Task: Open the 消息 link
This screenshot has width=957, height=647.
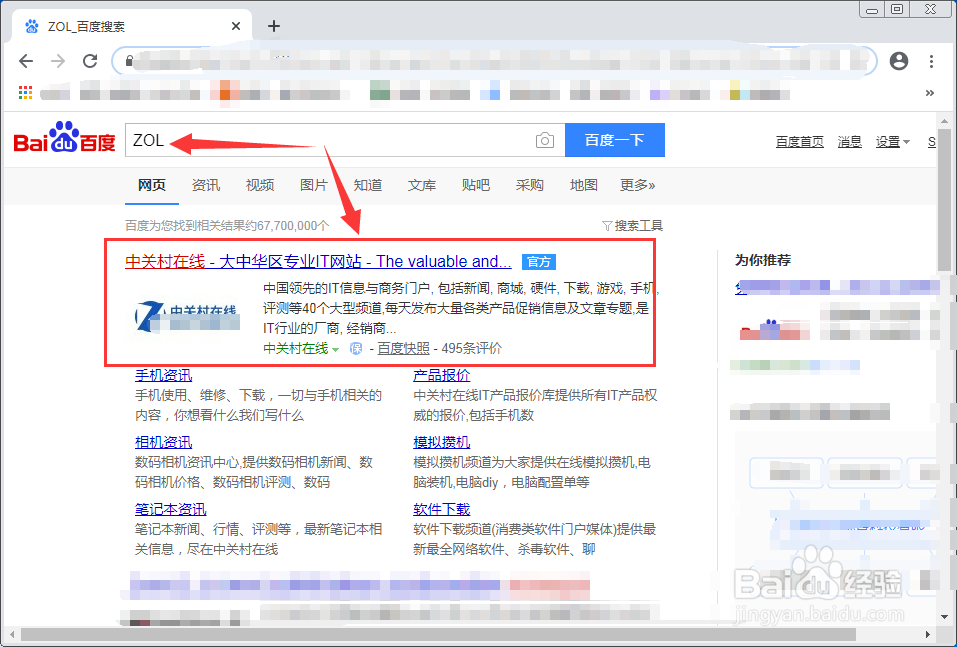Action: pyautogui.click(x=850, y=142)
